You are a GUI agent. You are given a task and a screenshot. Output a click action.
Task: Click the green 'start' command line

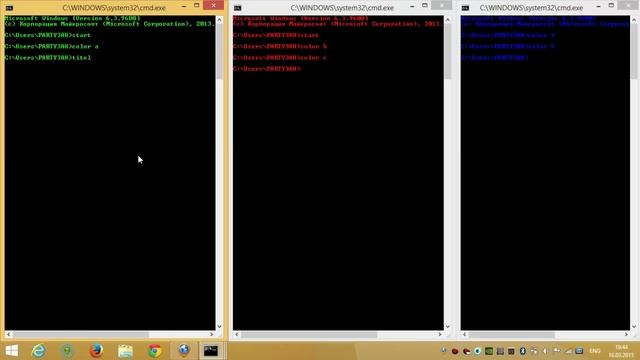pos(48,35)
